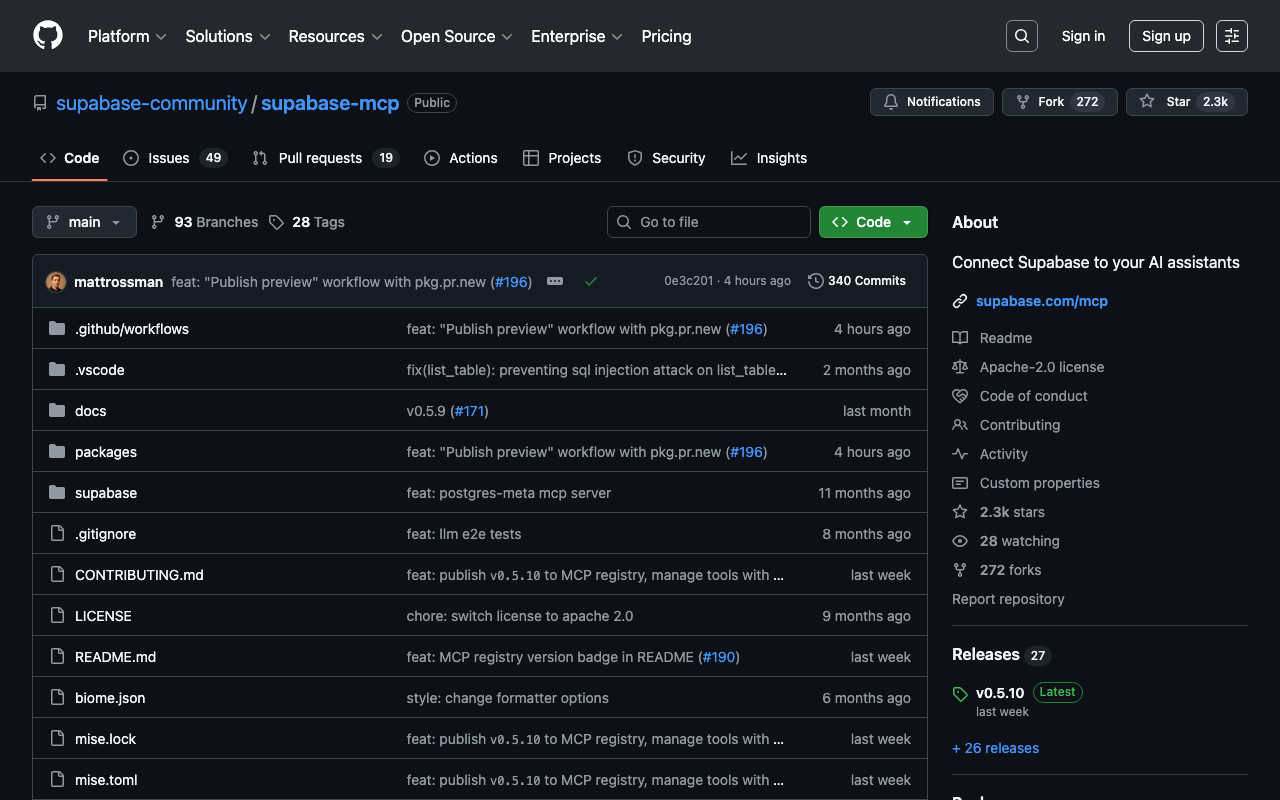This screenshot has height=800, width=1280.
Task: Open the docs folder icon
Action: pyautogui.click(x=57, y=411)
